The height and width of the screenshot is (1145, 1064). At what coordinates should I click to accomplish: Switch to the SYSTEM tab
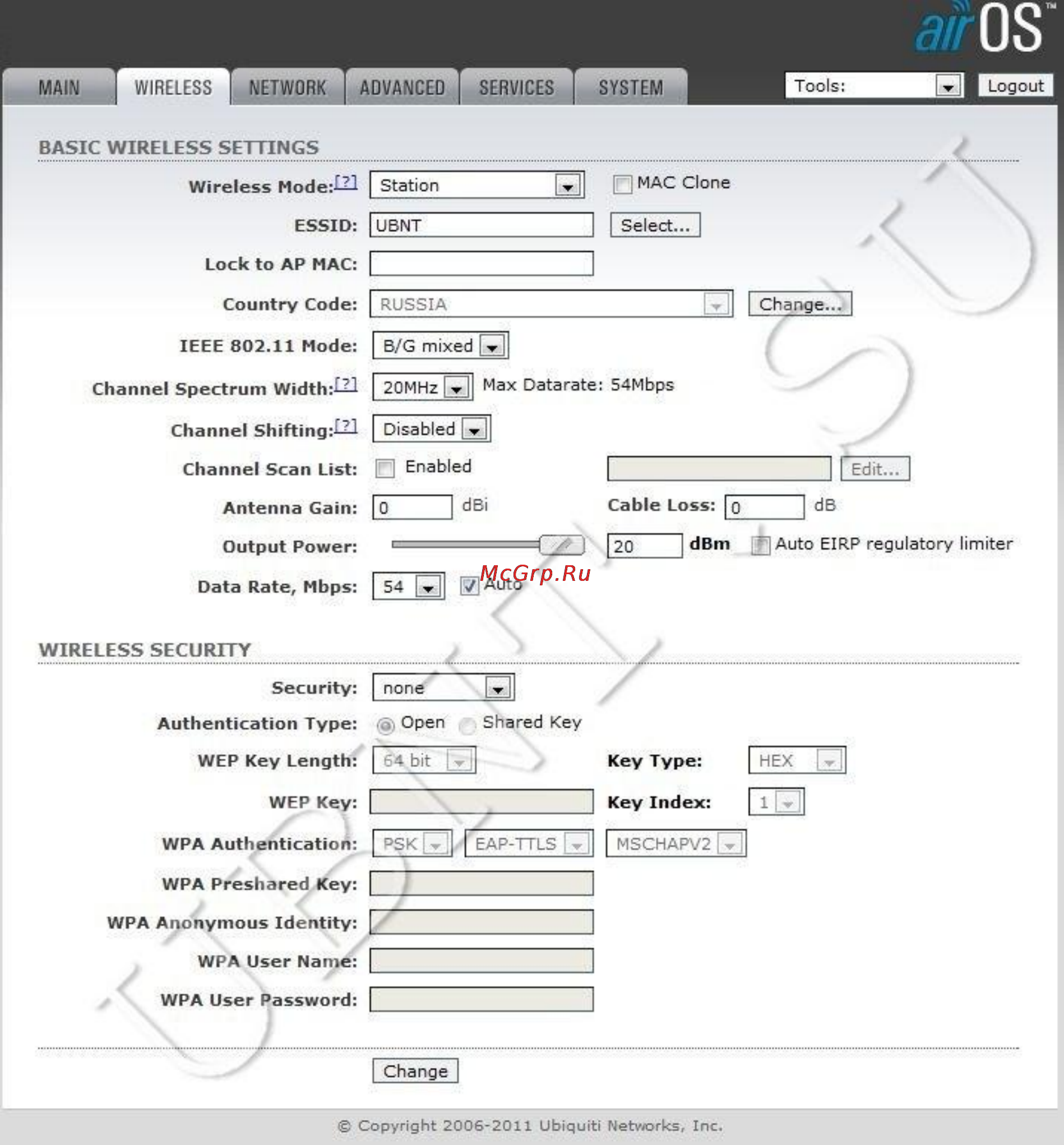[x=631, y=87]
